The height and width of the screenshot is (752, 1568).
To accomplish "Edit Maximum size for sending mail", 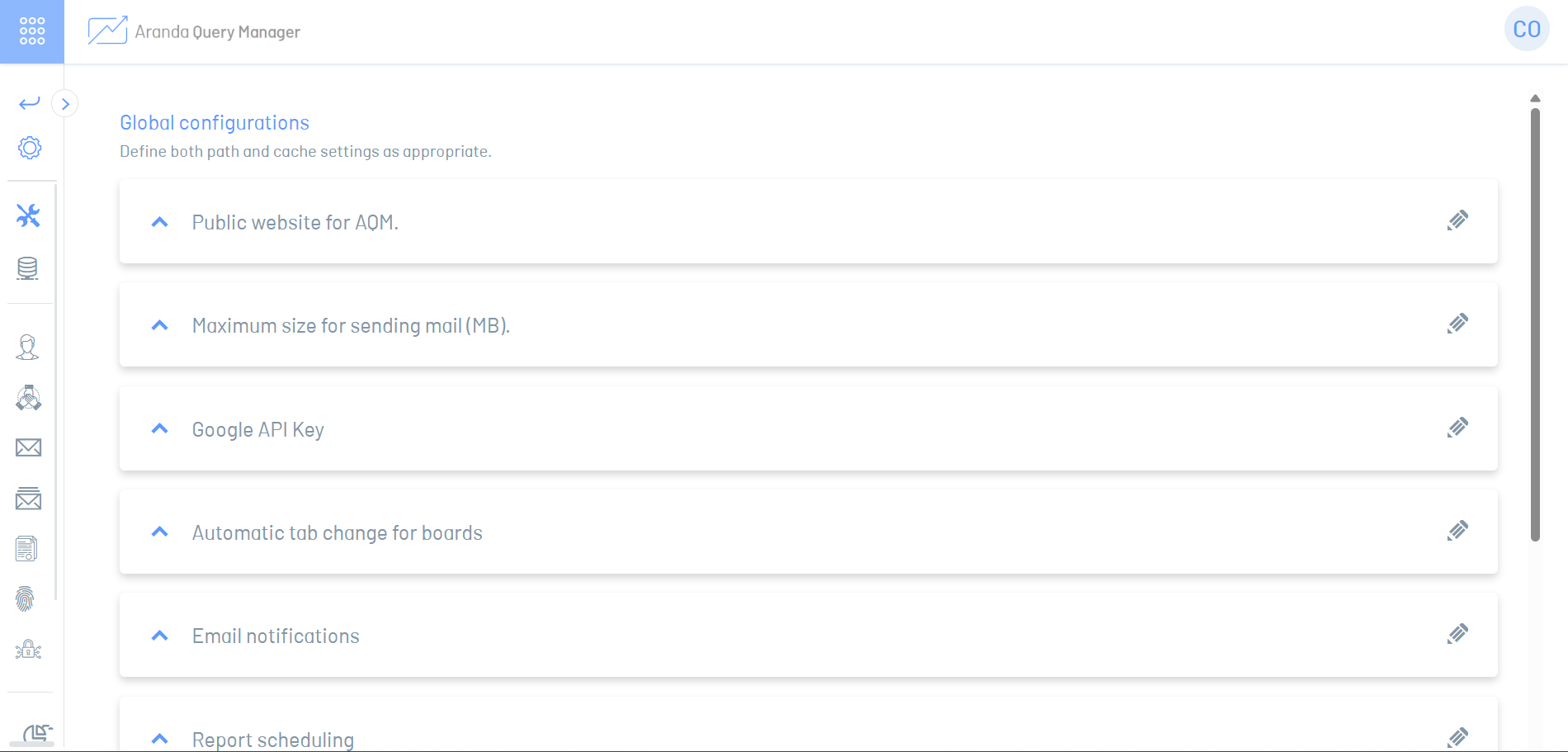I will (x=1457, y=324).
